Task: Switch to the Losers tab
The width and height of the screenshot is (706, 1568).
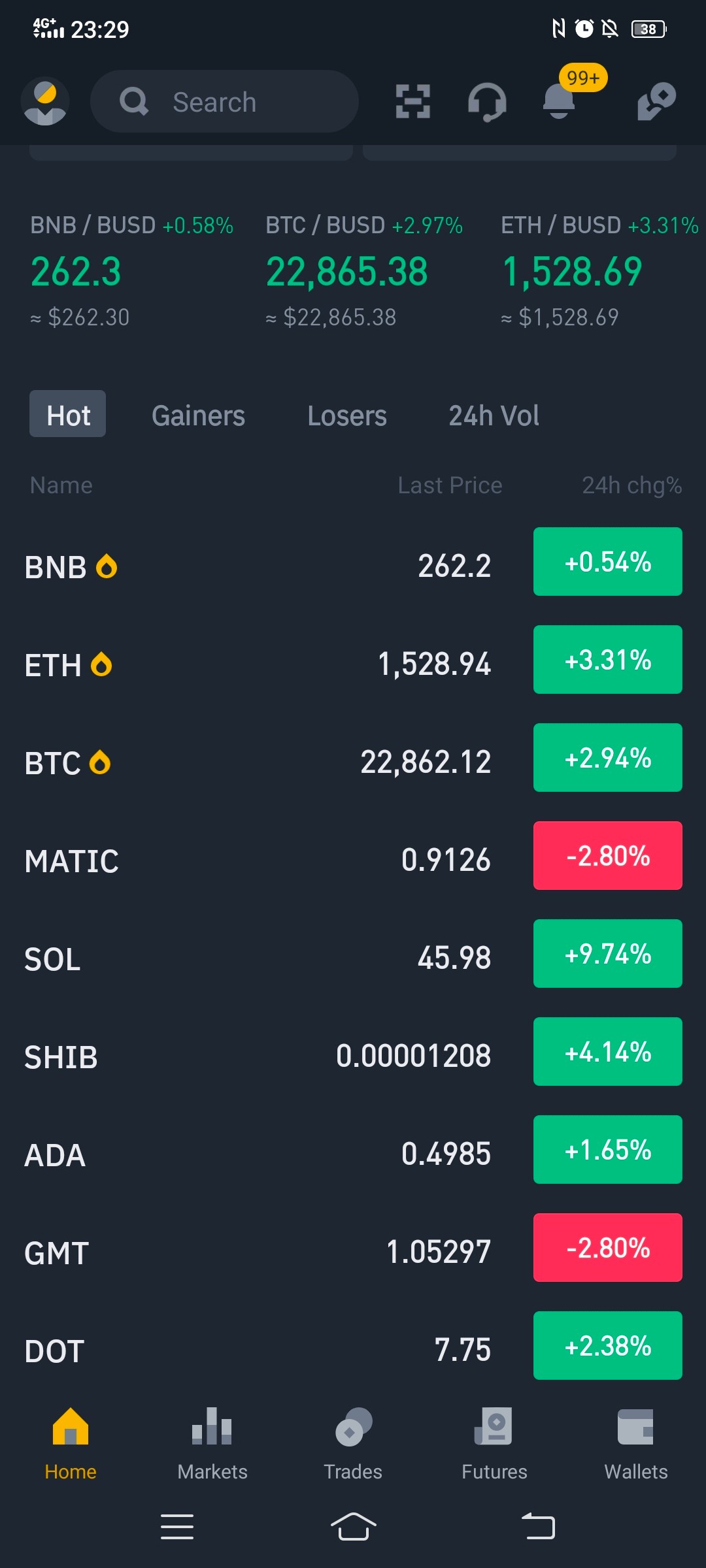Action: 347,416
